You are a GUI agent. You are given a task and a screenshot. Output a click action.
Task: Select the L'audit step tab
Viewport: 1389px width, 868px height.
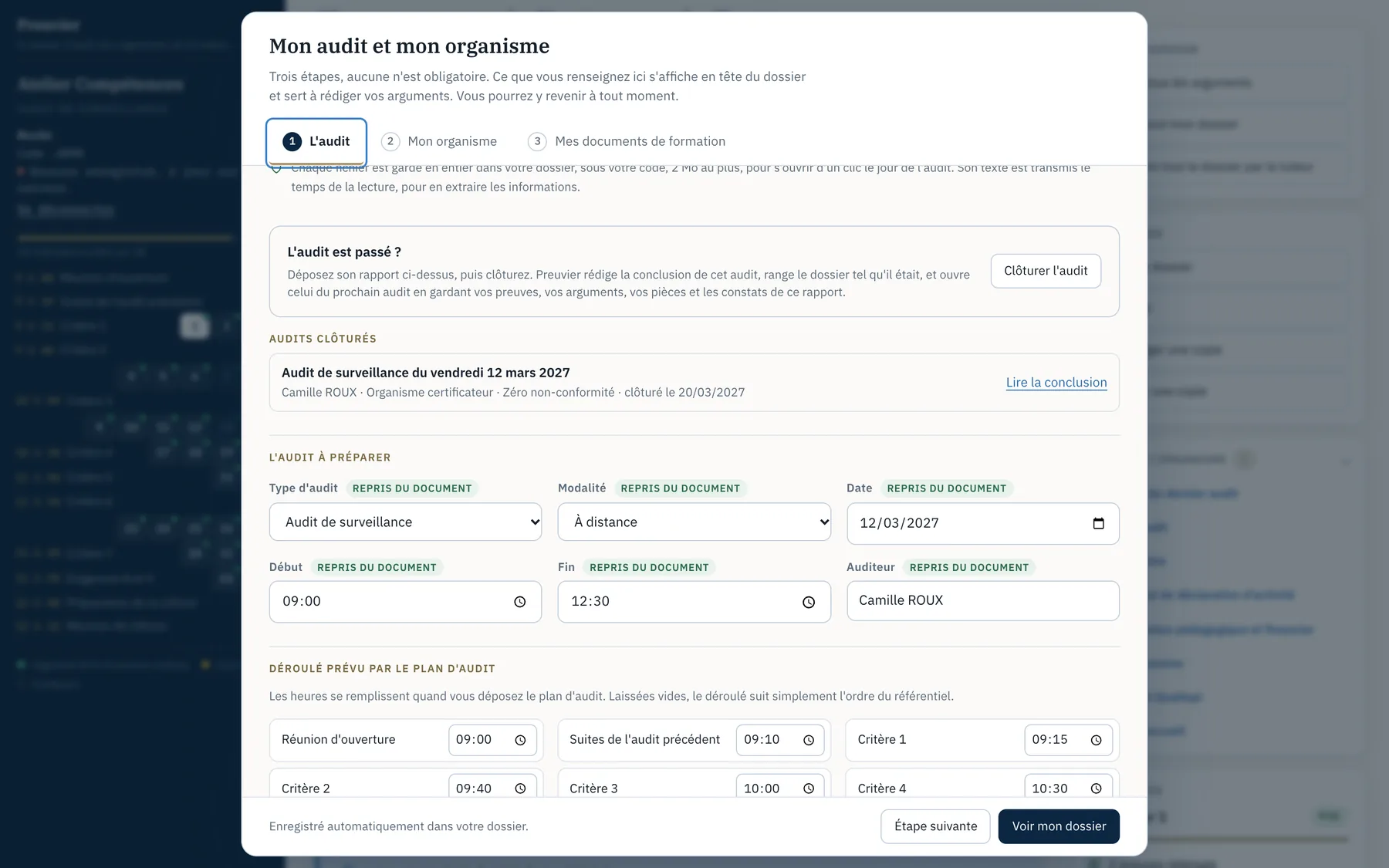(316, 142)
